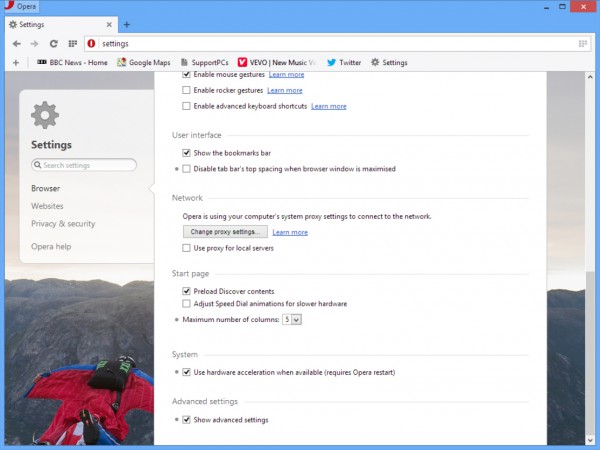Disable Preload Discover contents

tap(187, 291)
